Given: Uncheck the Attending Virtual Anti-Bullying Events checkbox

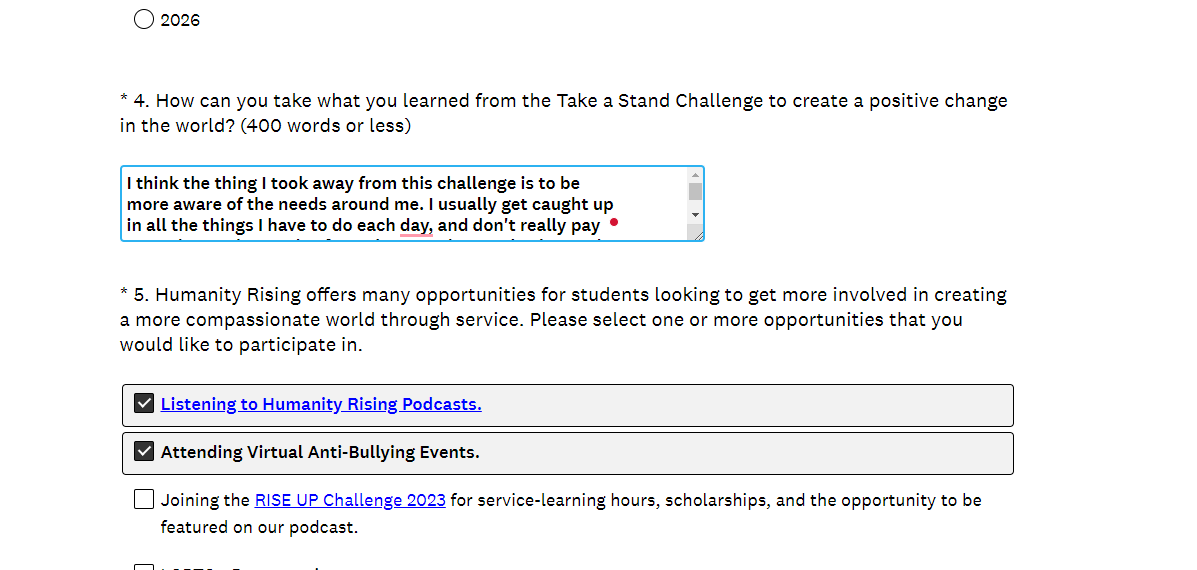Looking at the screenshot, I should [144, 452].
